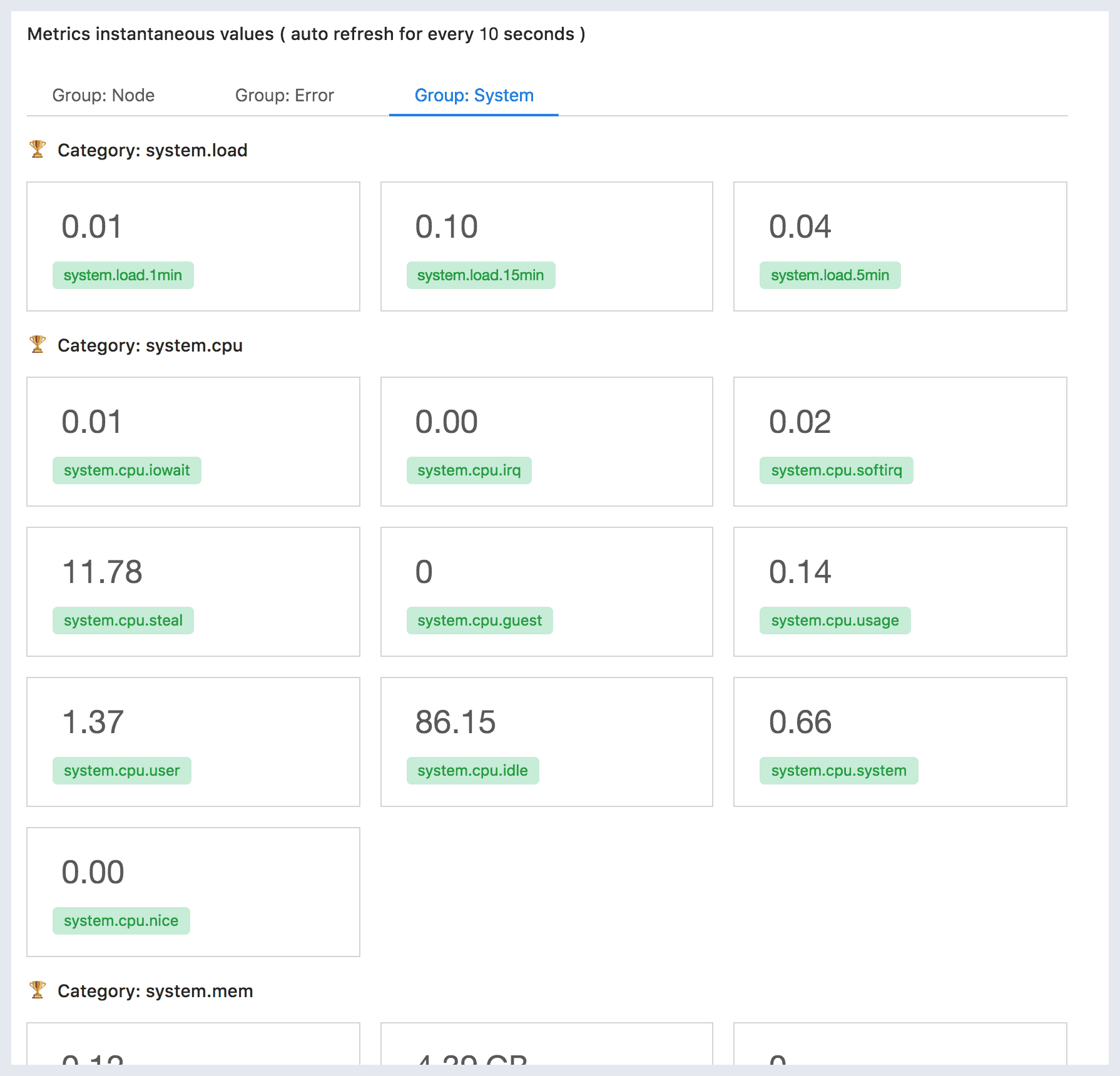Click the system.cpu.softirq tag
The image size is (1120, 1076).
point(836,470)
